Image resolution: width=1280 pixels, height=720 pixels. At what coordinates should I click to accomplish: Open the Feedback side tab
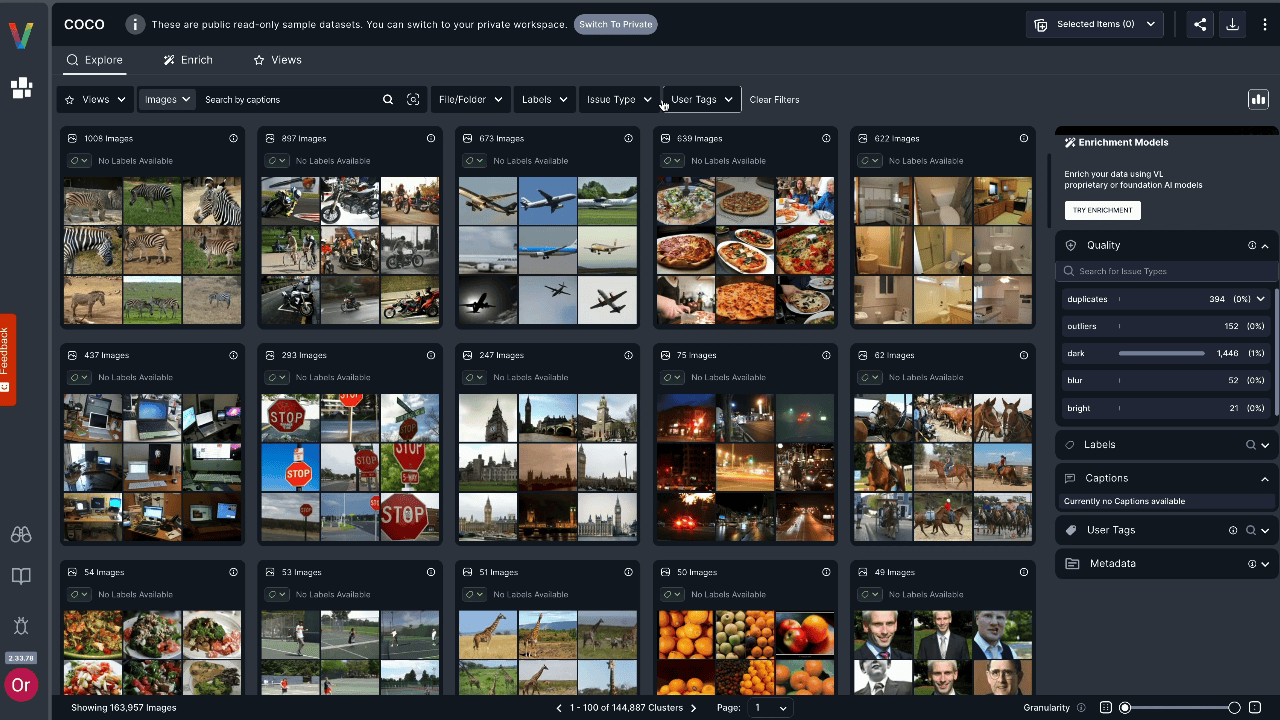click(x=7, y=360)
